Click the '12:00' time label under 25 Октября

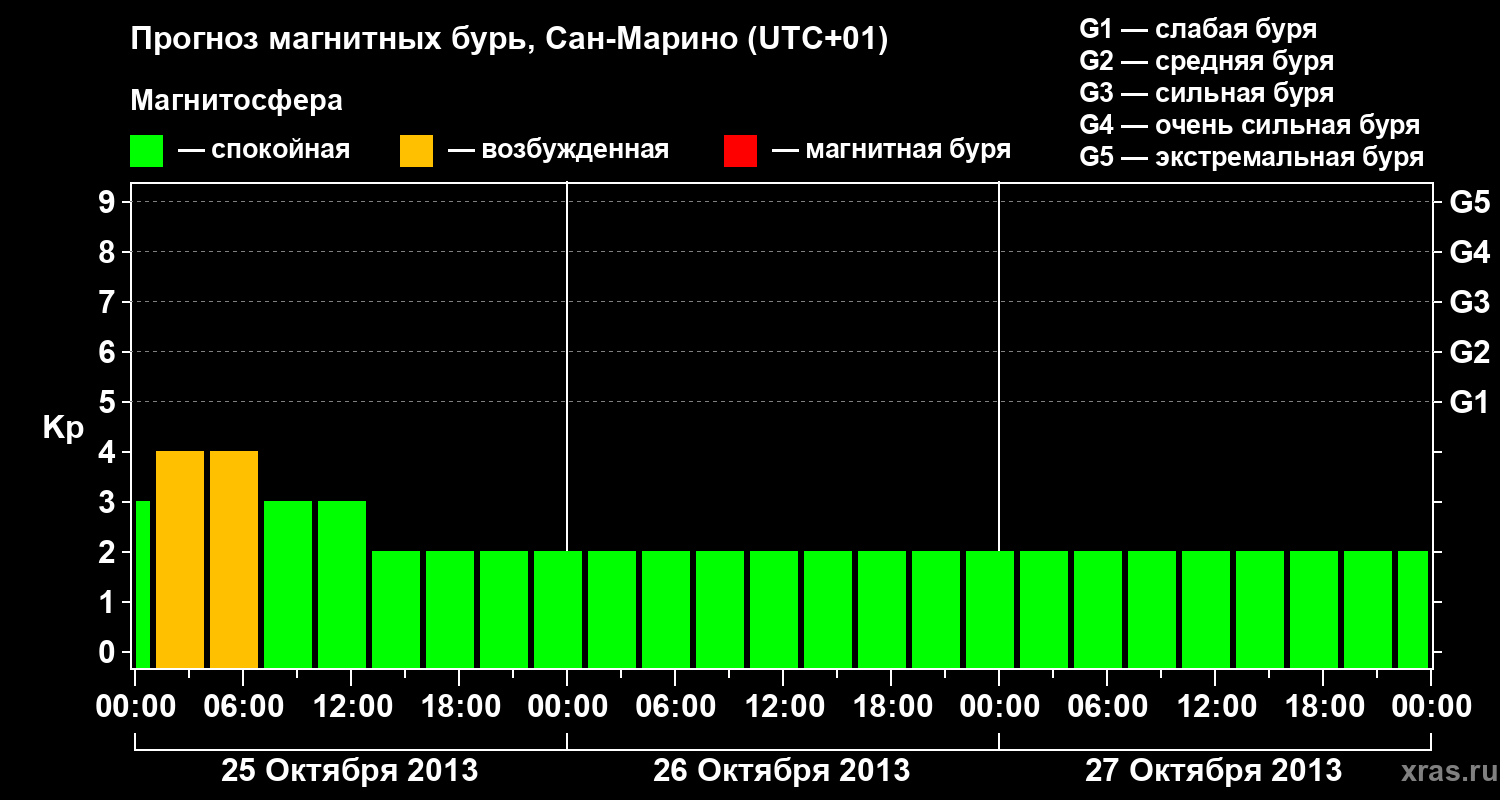coord(351,706)
